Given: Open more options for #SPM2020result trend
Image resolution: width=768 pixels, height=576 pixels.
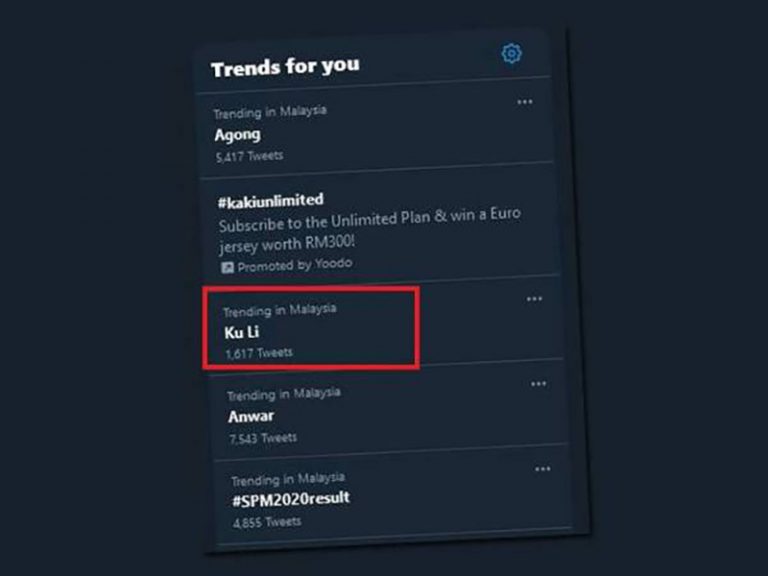Looking at the screenshot, I should 542,469.
